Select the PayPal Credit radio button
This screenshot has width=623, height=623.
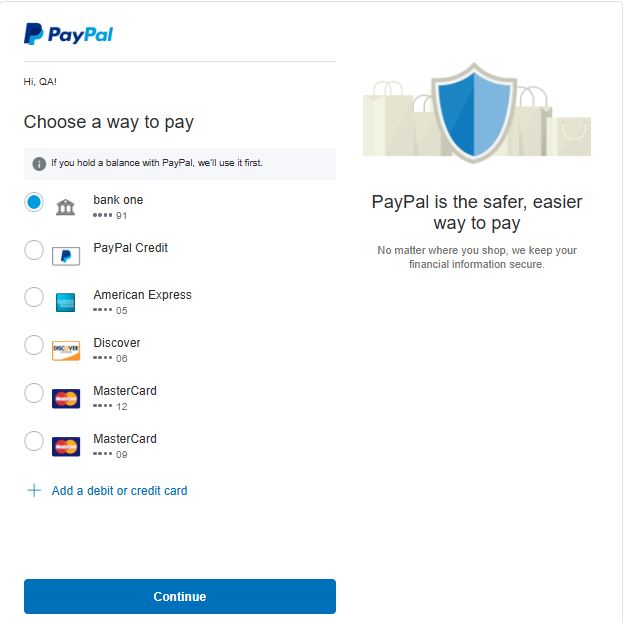34,250
